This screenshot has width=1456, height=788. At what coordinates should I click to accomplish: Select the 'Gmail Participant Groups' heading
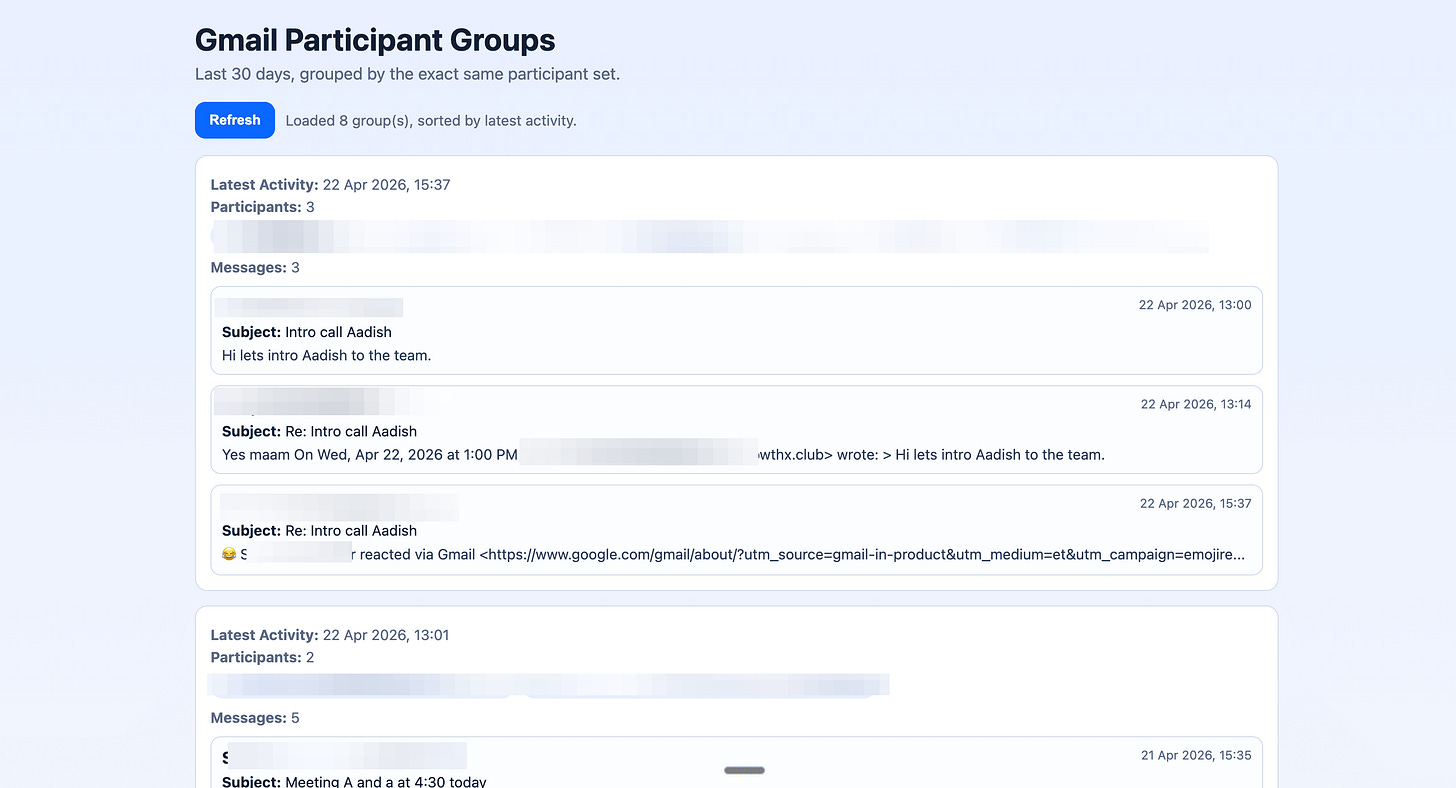[x=375, y=41]
